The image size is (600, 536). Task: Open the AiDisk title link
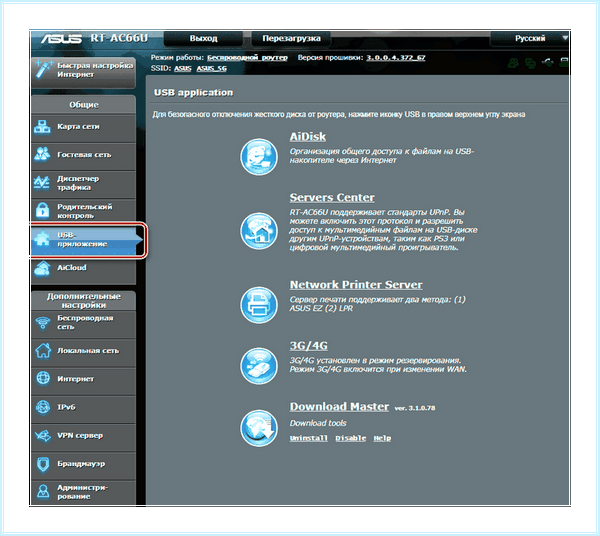point(308,137)
